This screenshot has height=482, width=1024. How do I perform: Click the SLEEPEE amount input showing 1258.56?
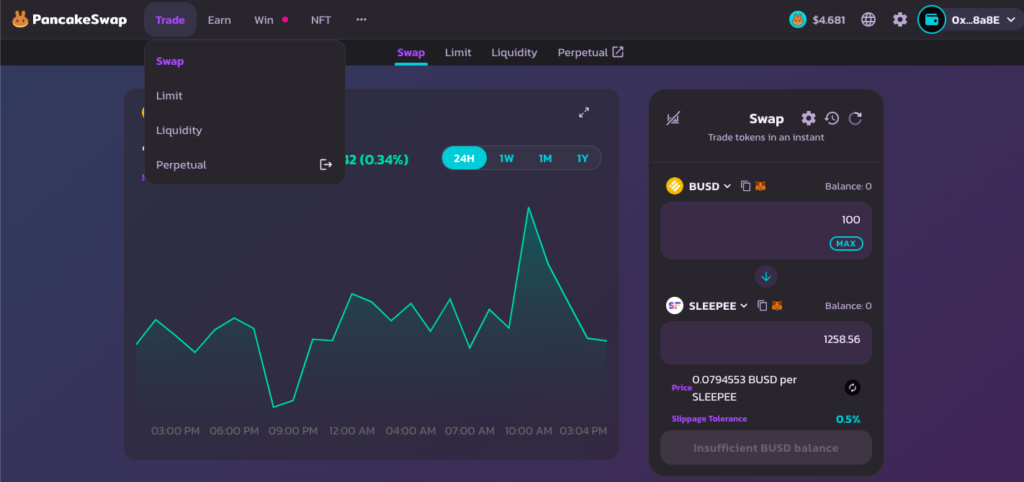tap(766, 342)
